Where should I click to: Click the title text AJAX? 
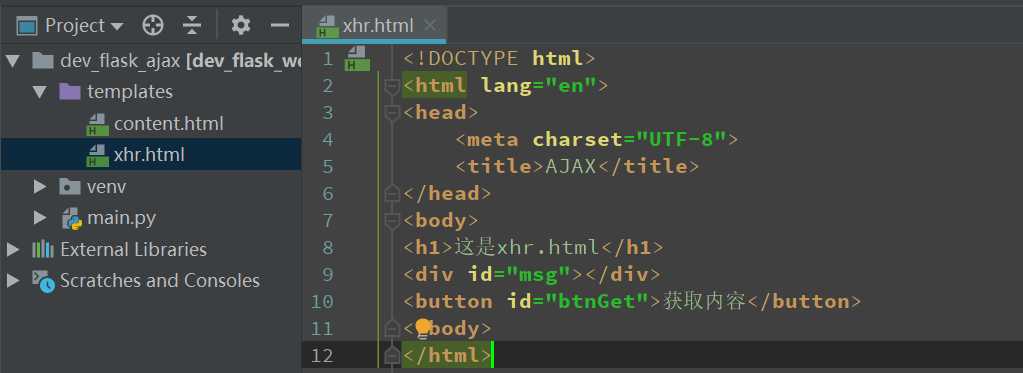point(571,166)
